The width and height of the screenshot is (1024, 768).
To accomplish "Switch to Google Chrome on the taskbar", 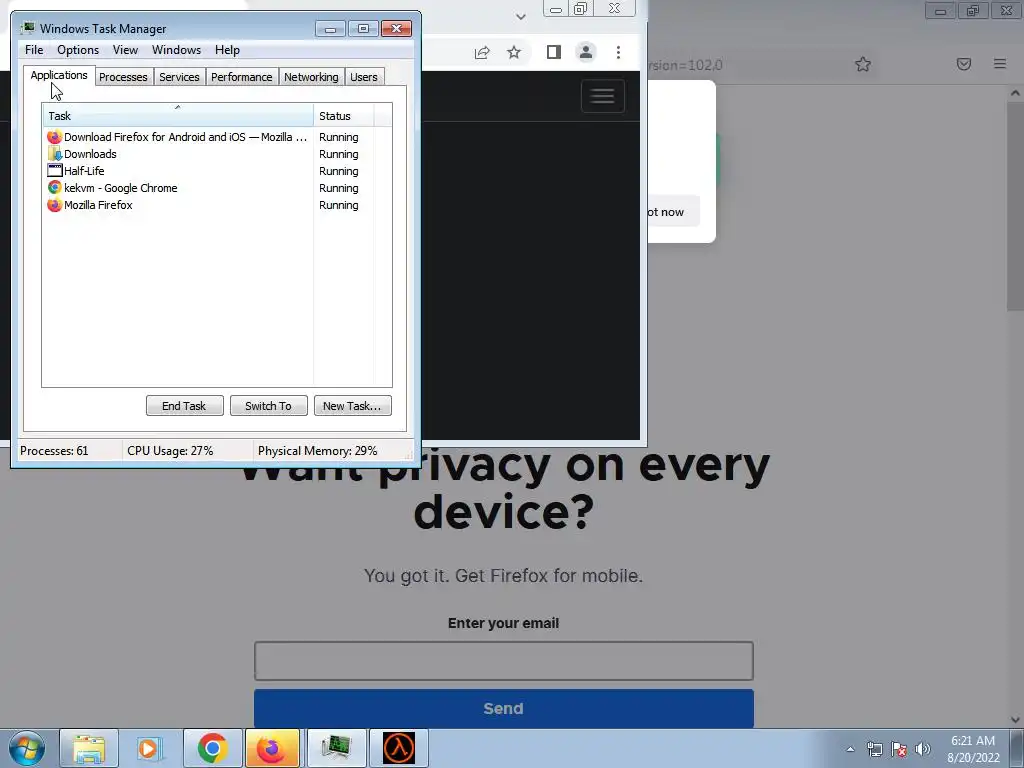I will tap(212, 748).
